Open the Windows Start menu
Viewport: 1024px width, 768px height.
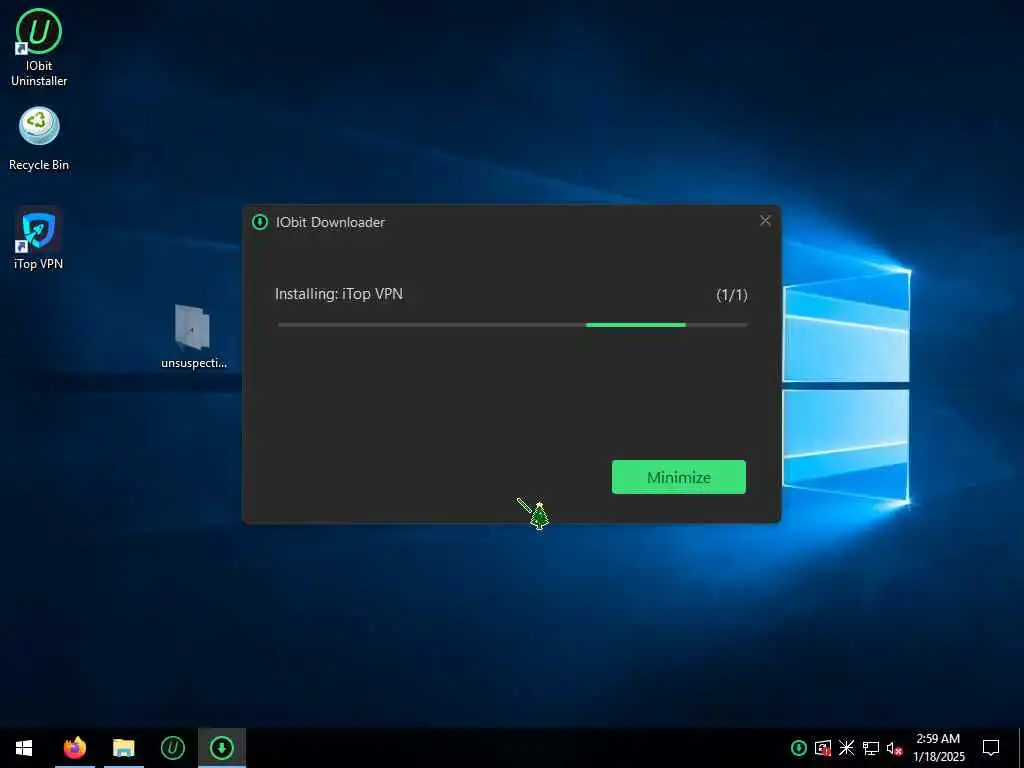(24, 748)
